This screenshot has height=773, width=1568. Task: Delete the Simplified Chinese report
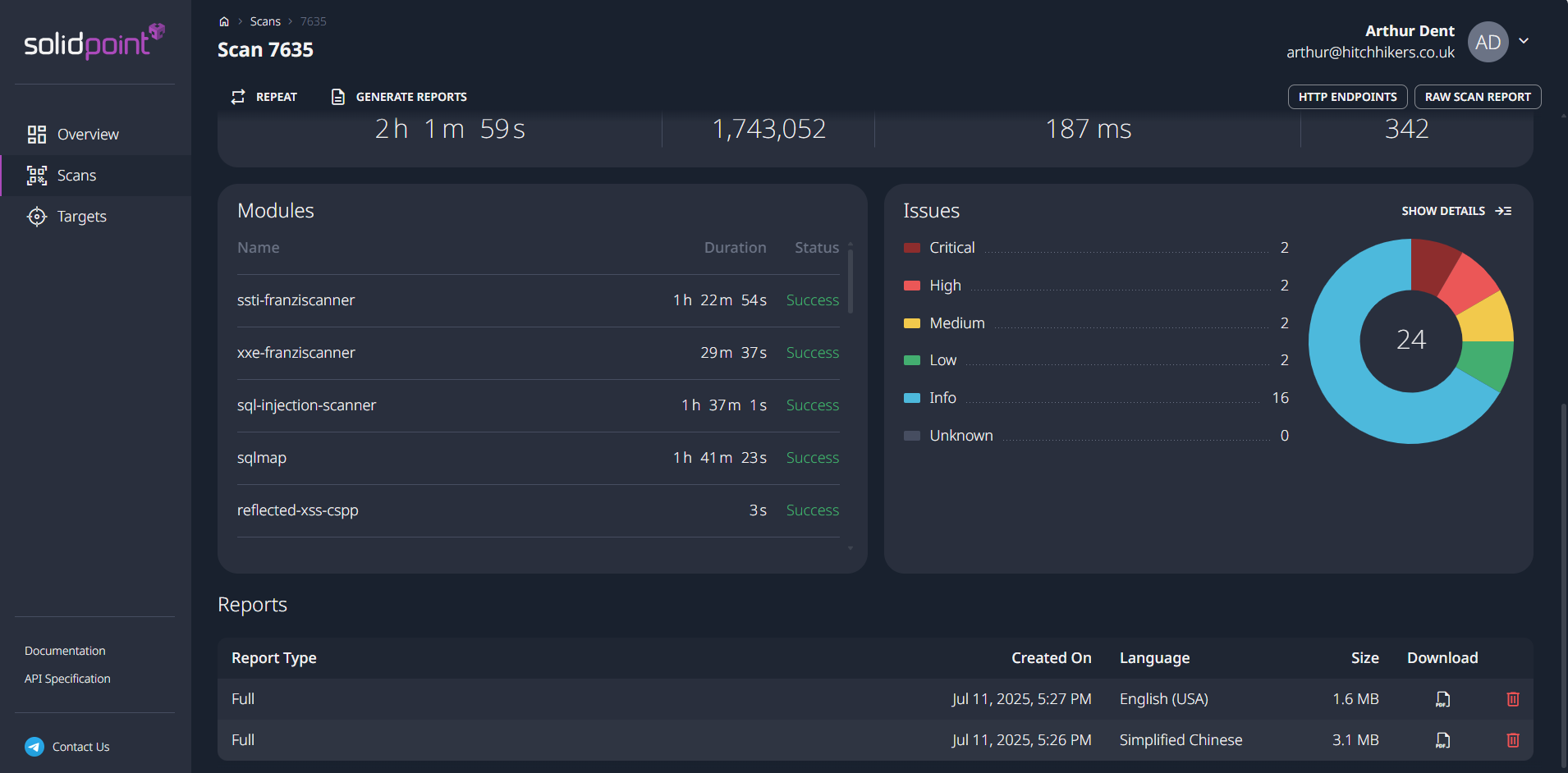(1511, 740)
